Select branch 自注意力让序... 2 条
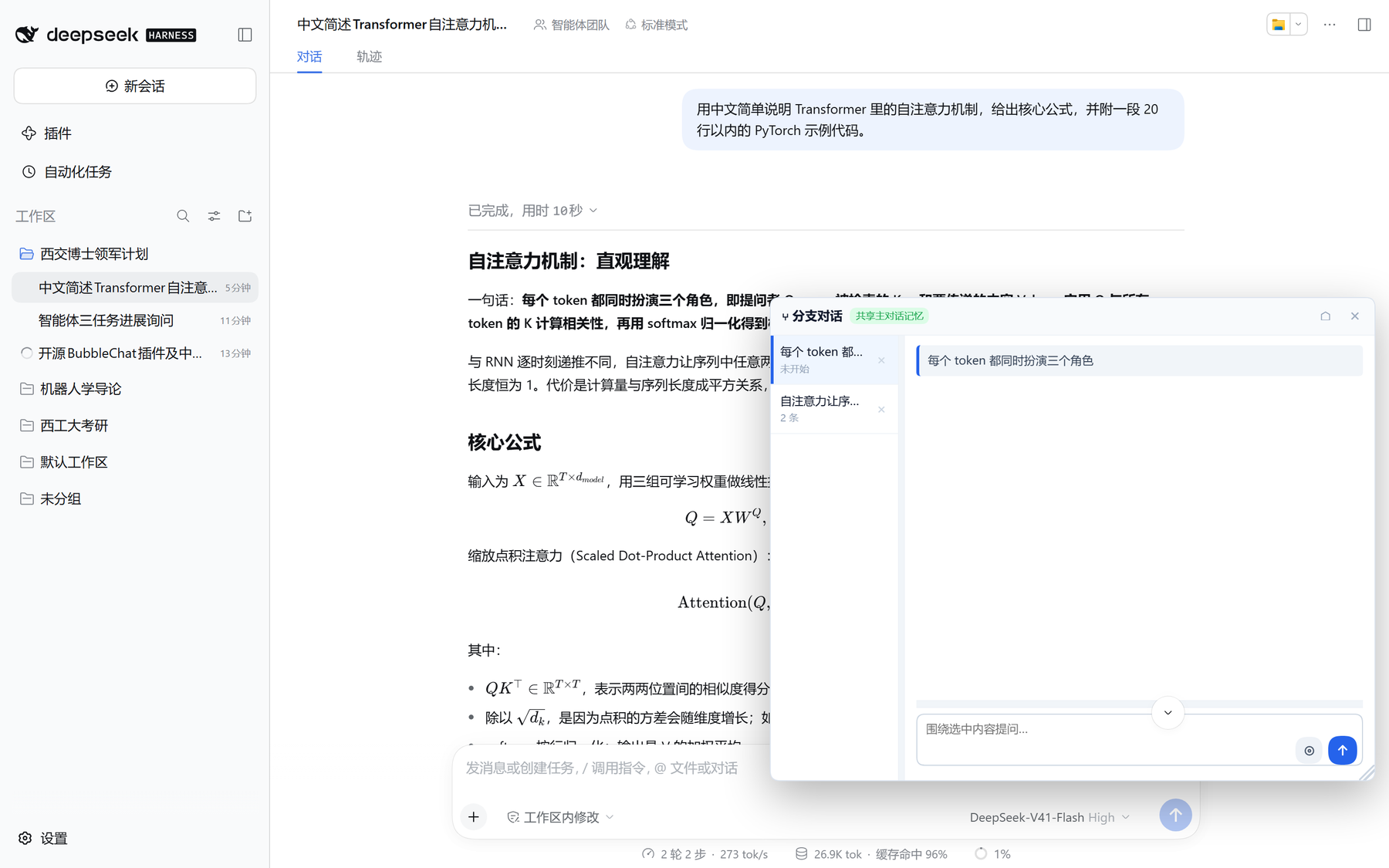 pyautogui.click(x=835, y=409)
